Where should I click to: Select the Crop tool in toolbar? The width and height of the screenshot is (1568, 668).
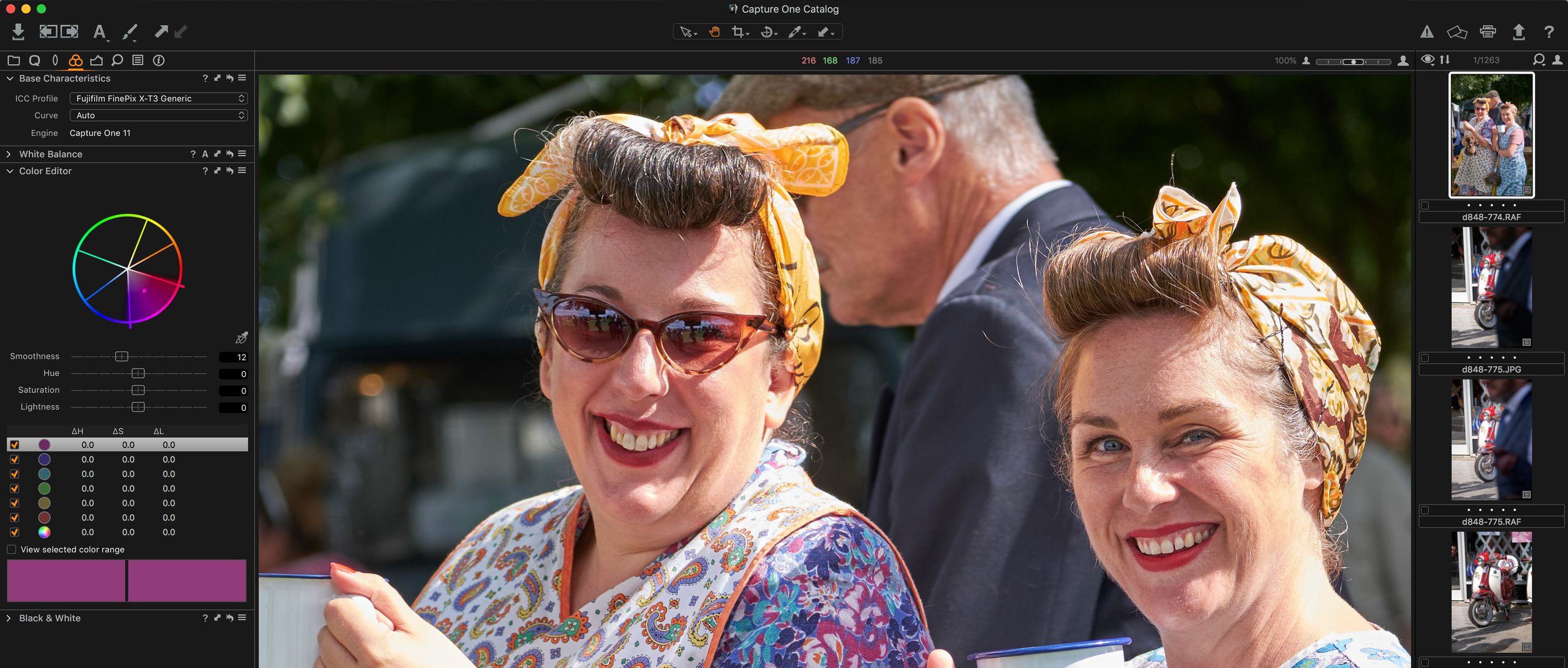(x=740, y=32)
